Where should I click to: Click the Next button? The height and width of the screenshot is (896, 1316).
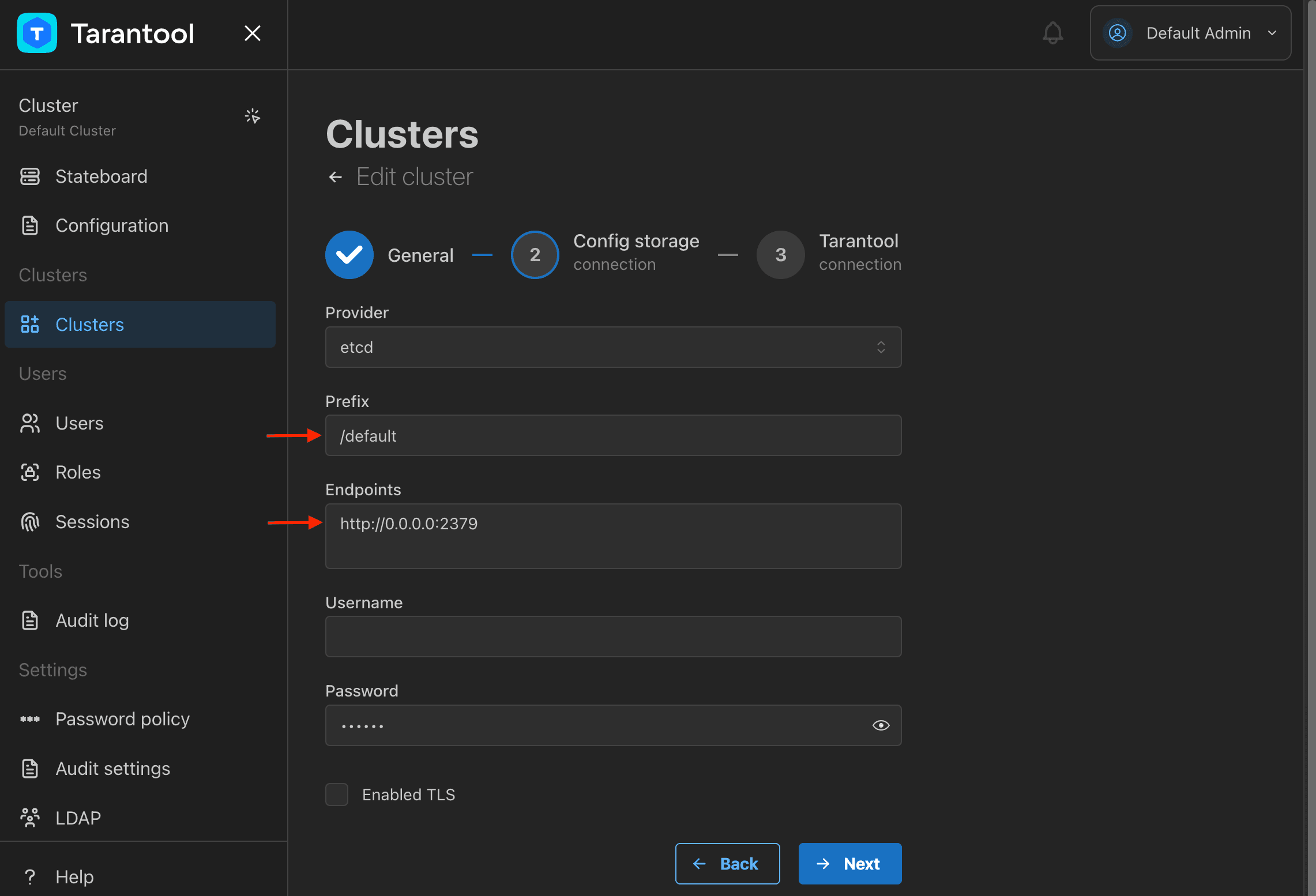click(x=850, y=864)
